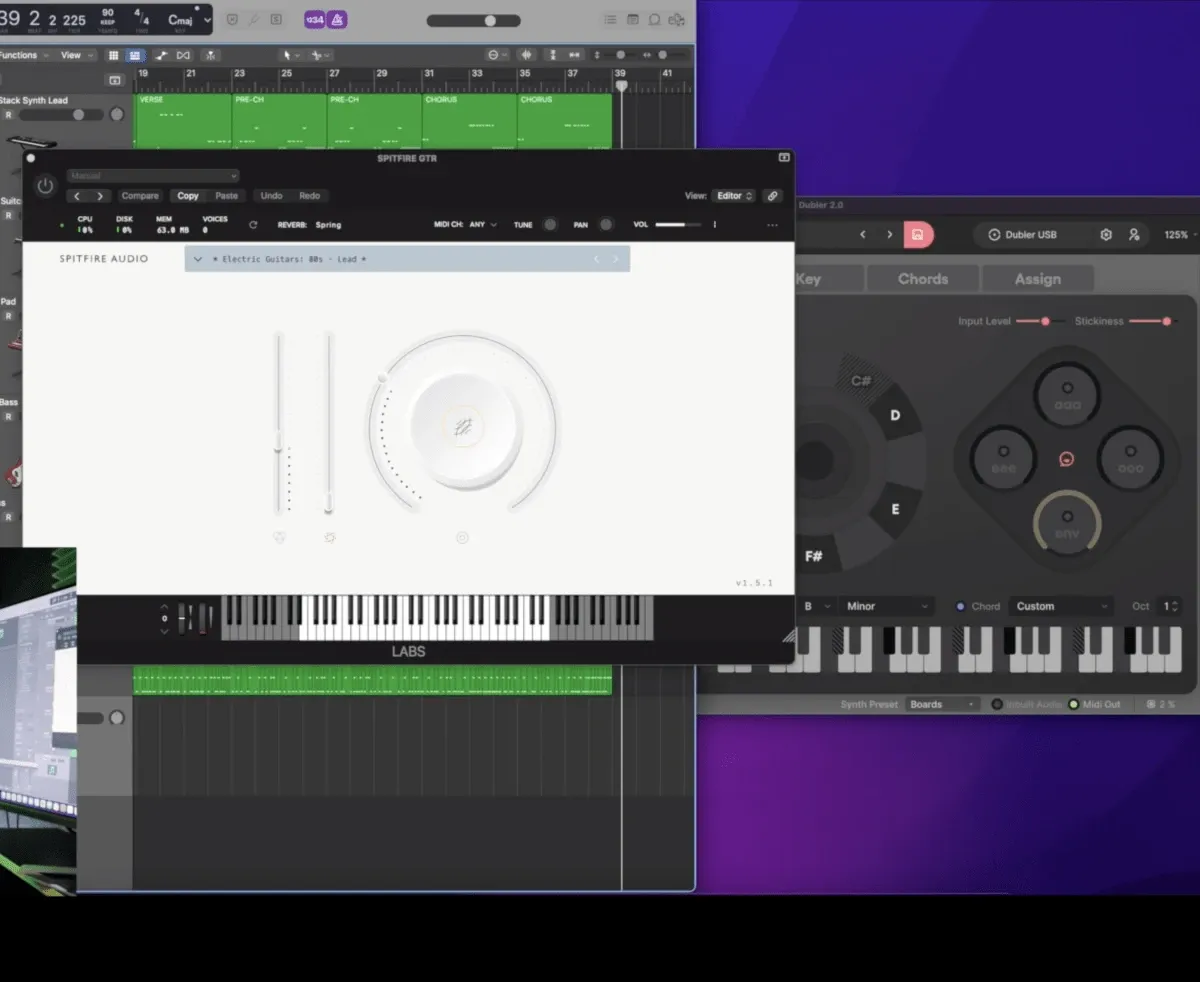Open the media Browsers icon in Logic
Image resolution: width=1200 pixels, height=982 pixels.
[677, 19]
